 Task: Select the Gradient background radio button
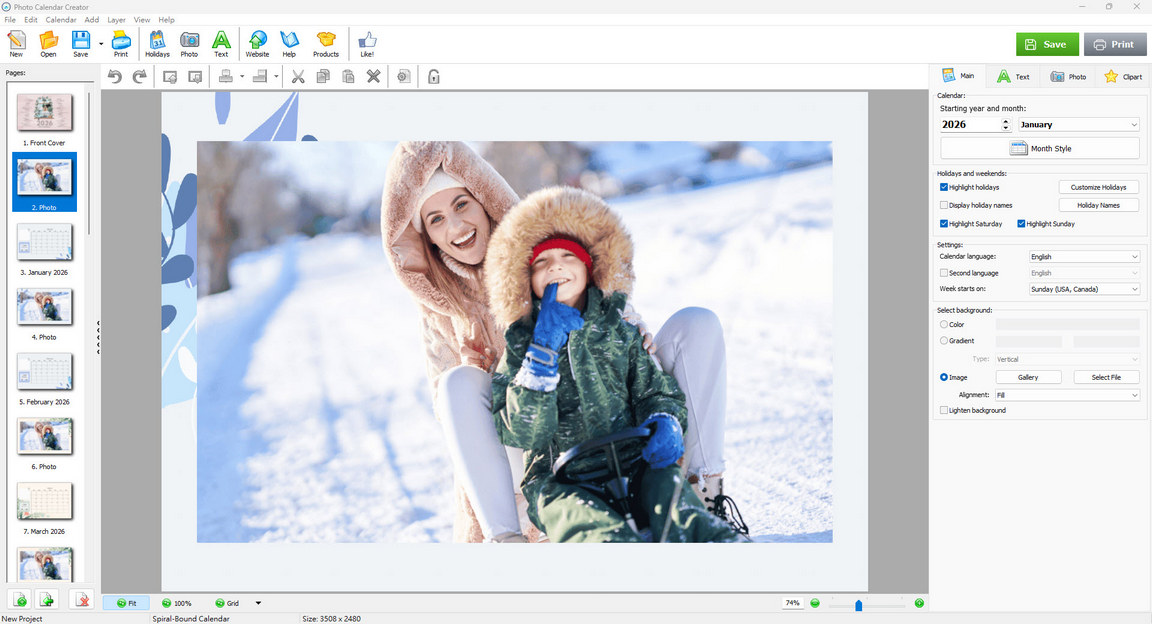[944, 341]
